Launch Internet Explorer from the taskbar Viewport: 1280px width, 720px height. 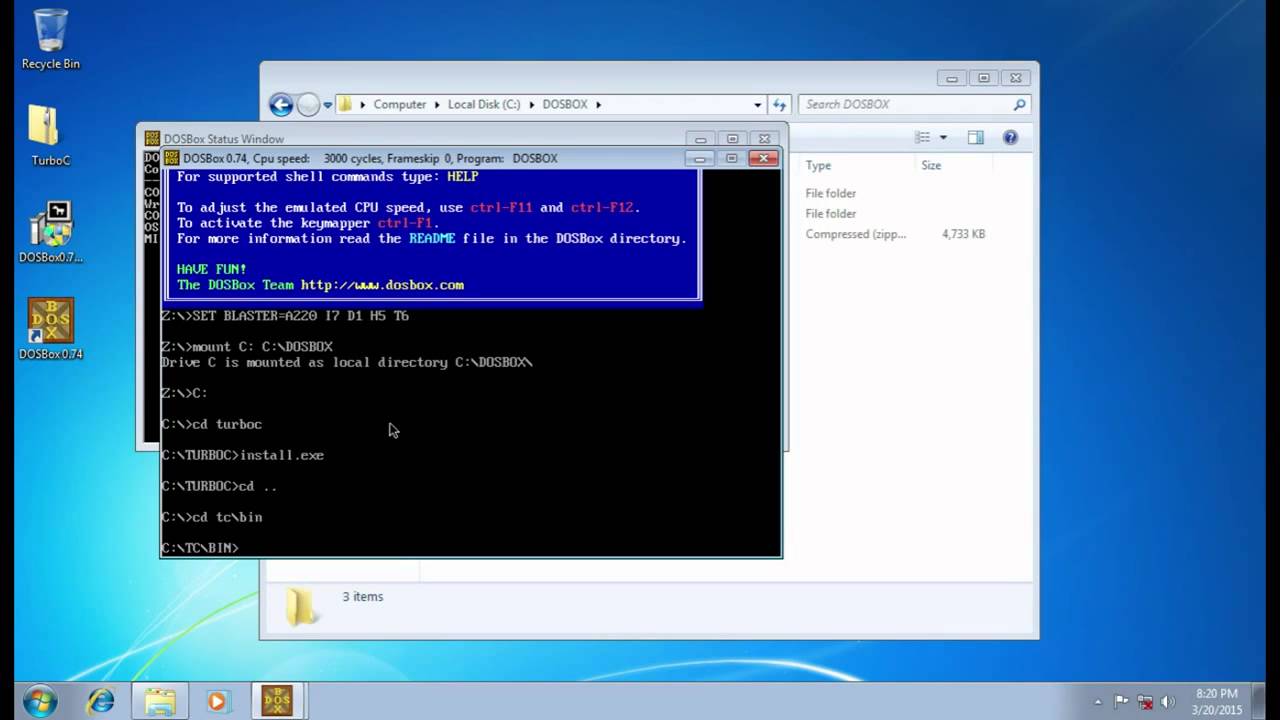[100, 701]
